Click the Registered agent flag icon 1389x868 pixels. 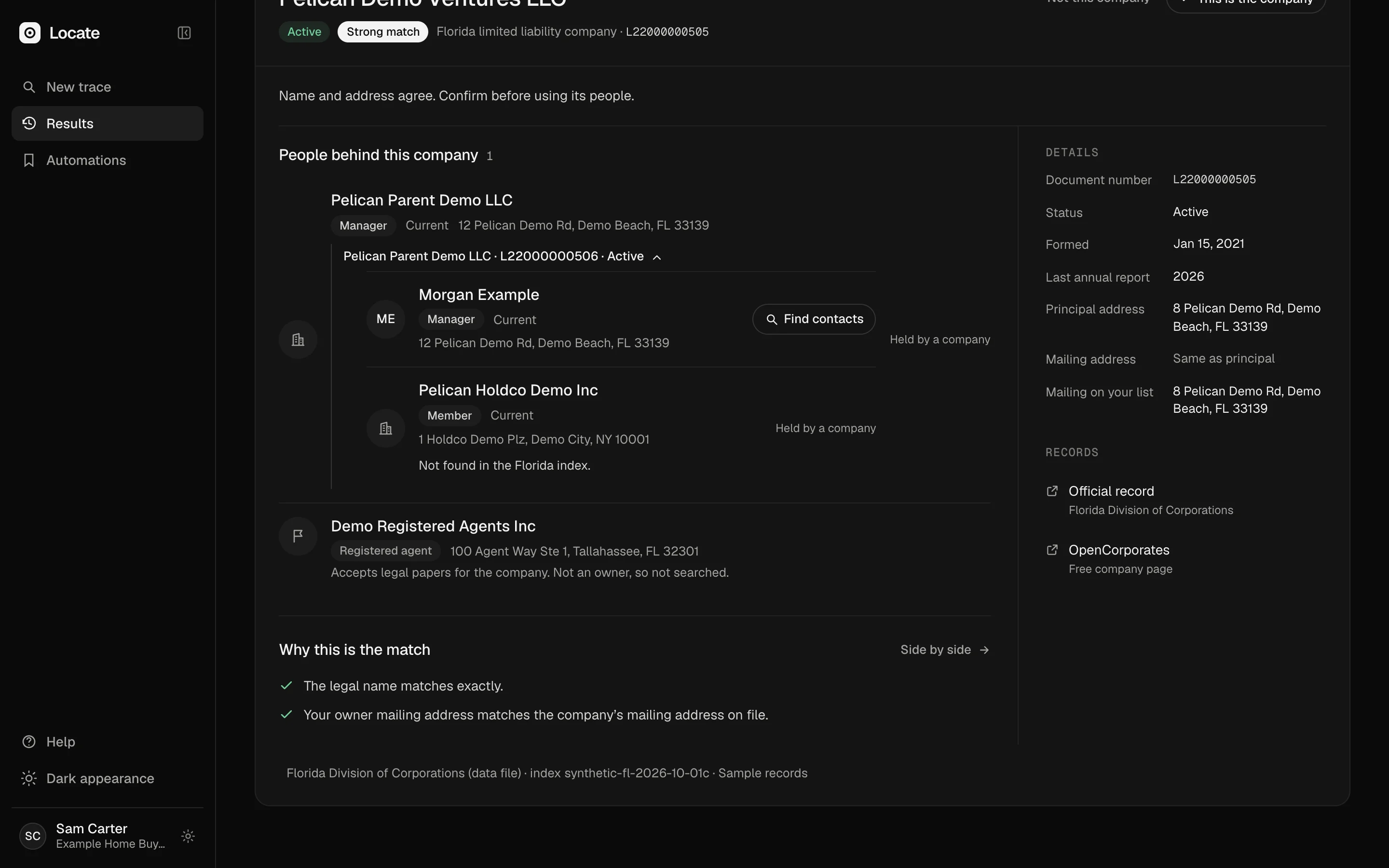click(x=298, y=536)
